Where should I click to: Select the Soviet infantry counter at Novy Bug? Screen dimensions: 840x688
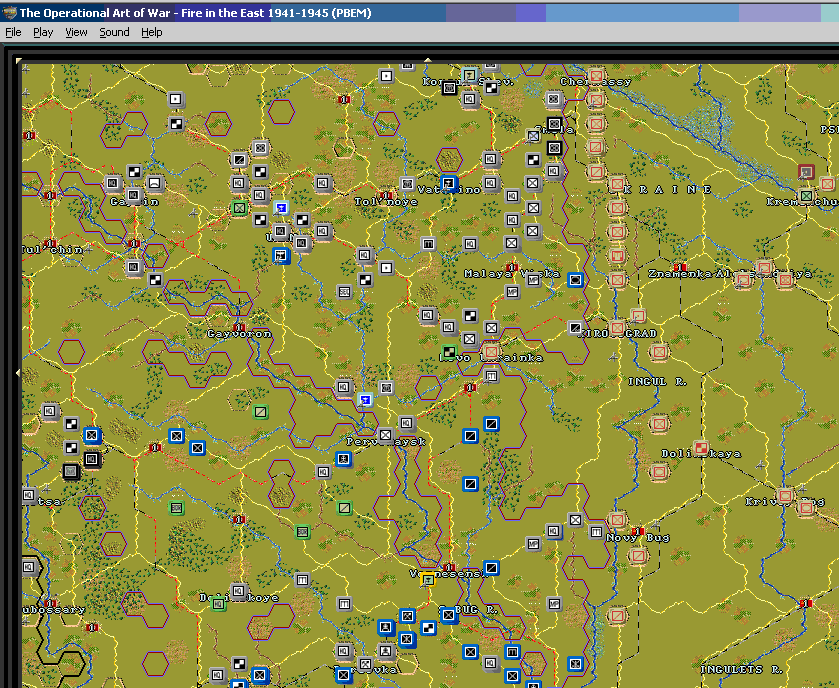617,520
